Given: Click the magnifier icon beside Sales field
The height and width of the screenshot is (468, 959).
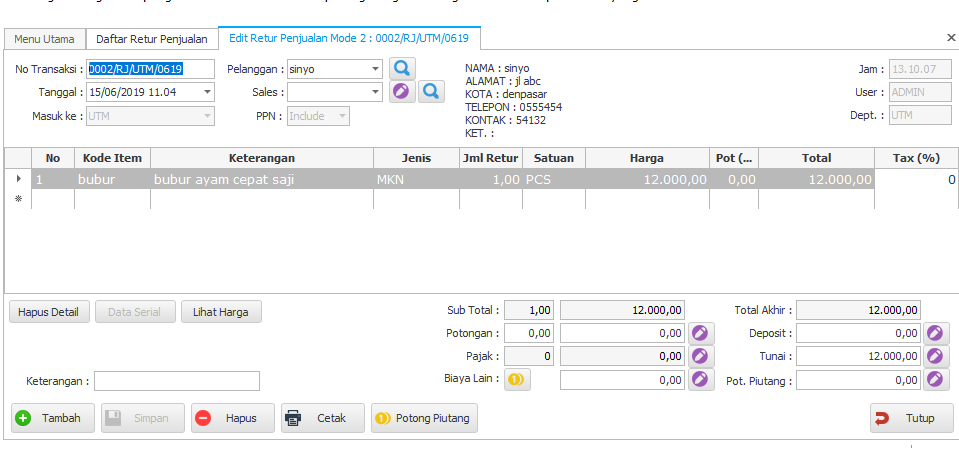Looking at the screenshot, I should point(431,92).
